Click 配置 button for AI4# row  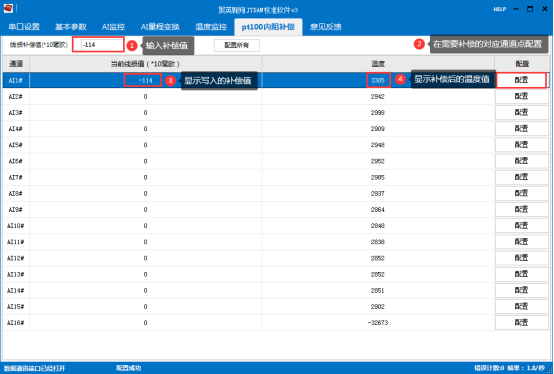(x=521, y=129)
